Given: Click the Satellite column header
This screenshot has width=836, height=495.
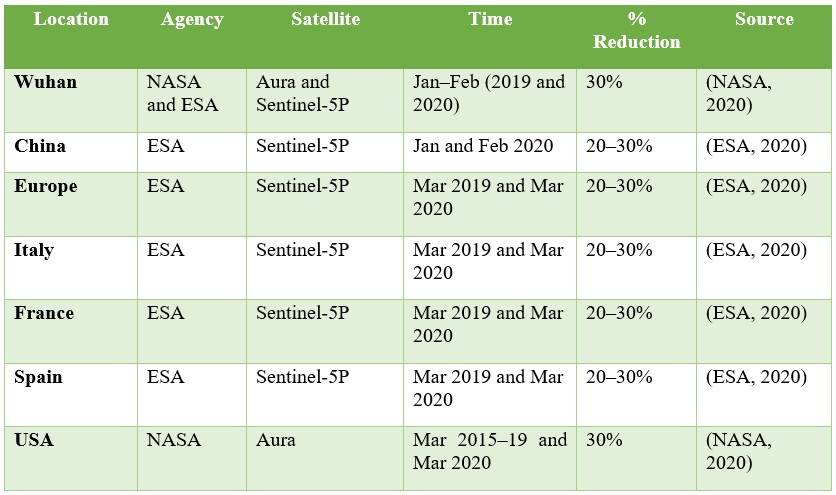Looking at the screenshot, I should 325,19.
